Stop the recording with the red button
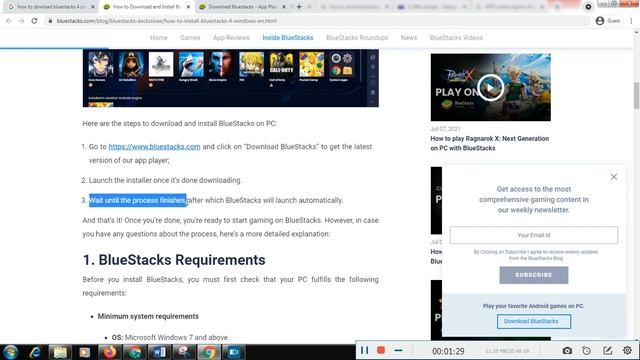 (381, 350)
